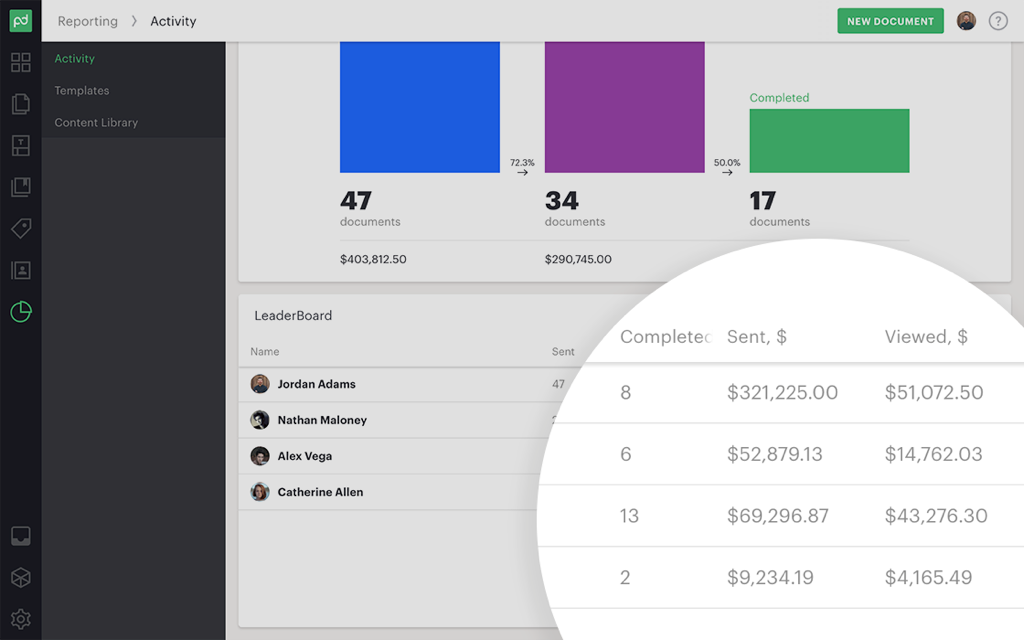Click the $52,879.13 sent value

pos(775,454)
